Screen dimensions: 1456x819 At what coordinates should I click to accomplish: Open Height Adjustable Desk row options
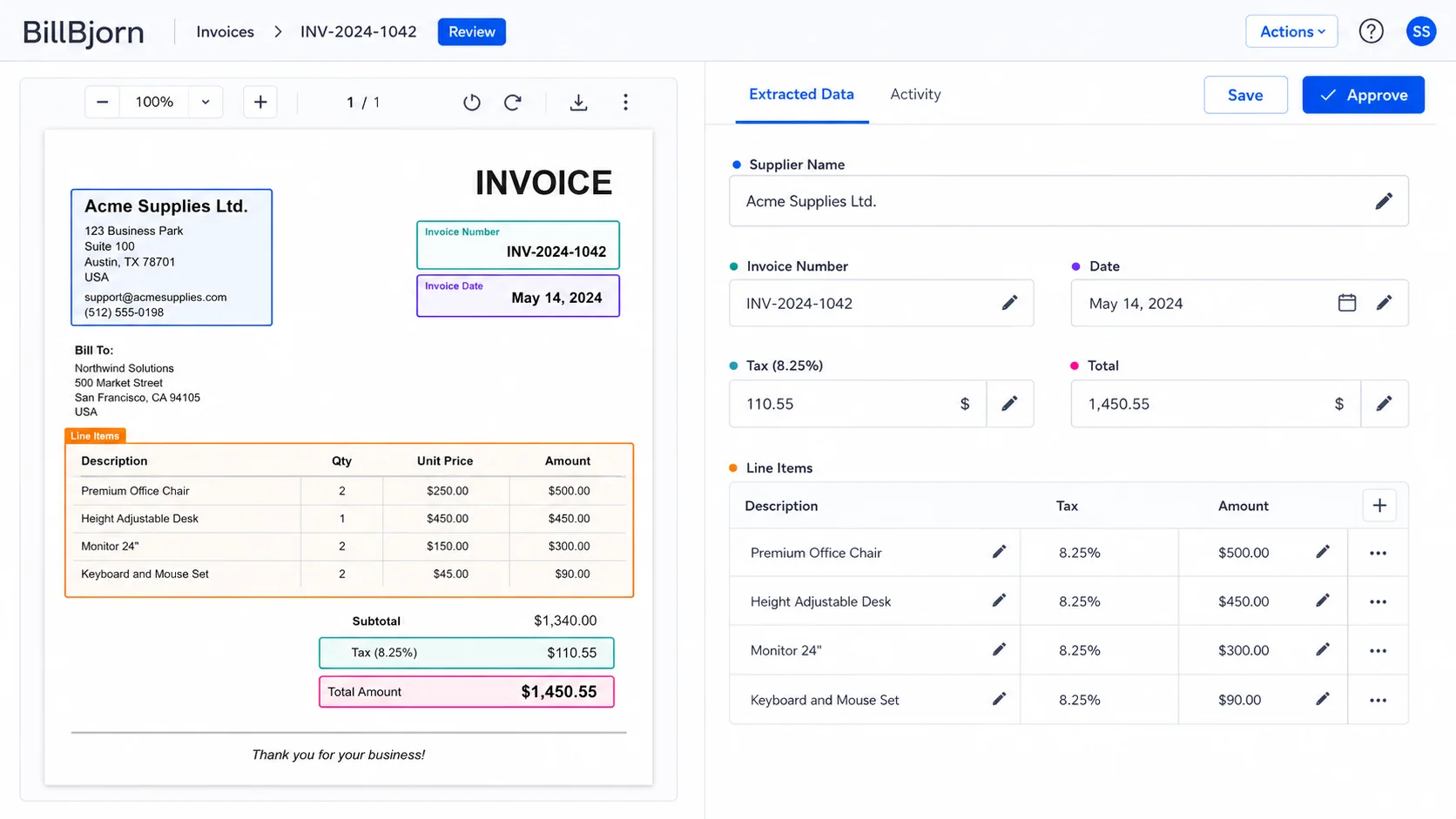point(1378,601)
